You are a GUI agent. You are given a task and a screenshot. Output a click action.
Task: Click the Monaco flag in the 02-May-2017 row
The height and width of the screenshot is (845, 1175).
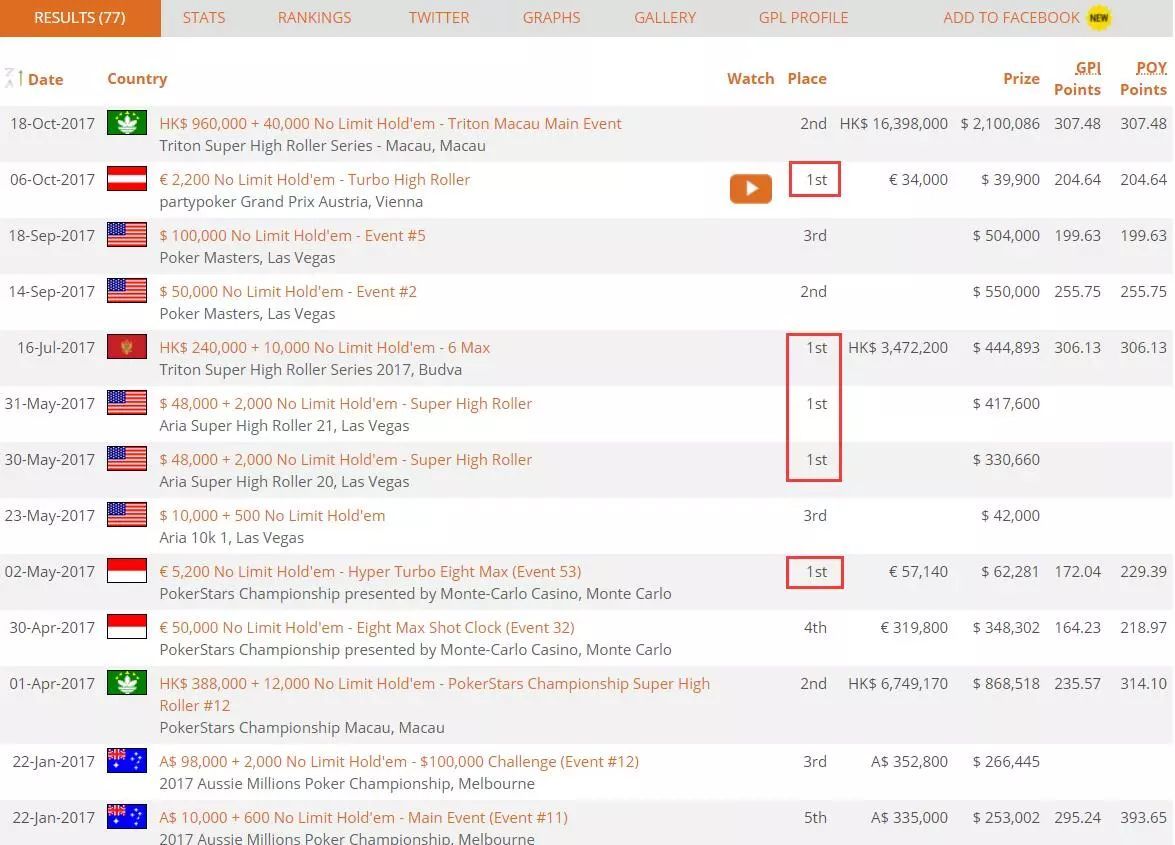pyautogui.click(x=127, y=571)
